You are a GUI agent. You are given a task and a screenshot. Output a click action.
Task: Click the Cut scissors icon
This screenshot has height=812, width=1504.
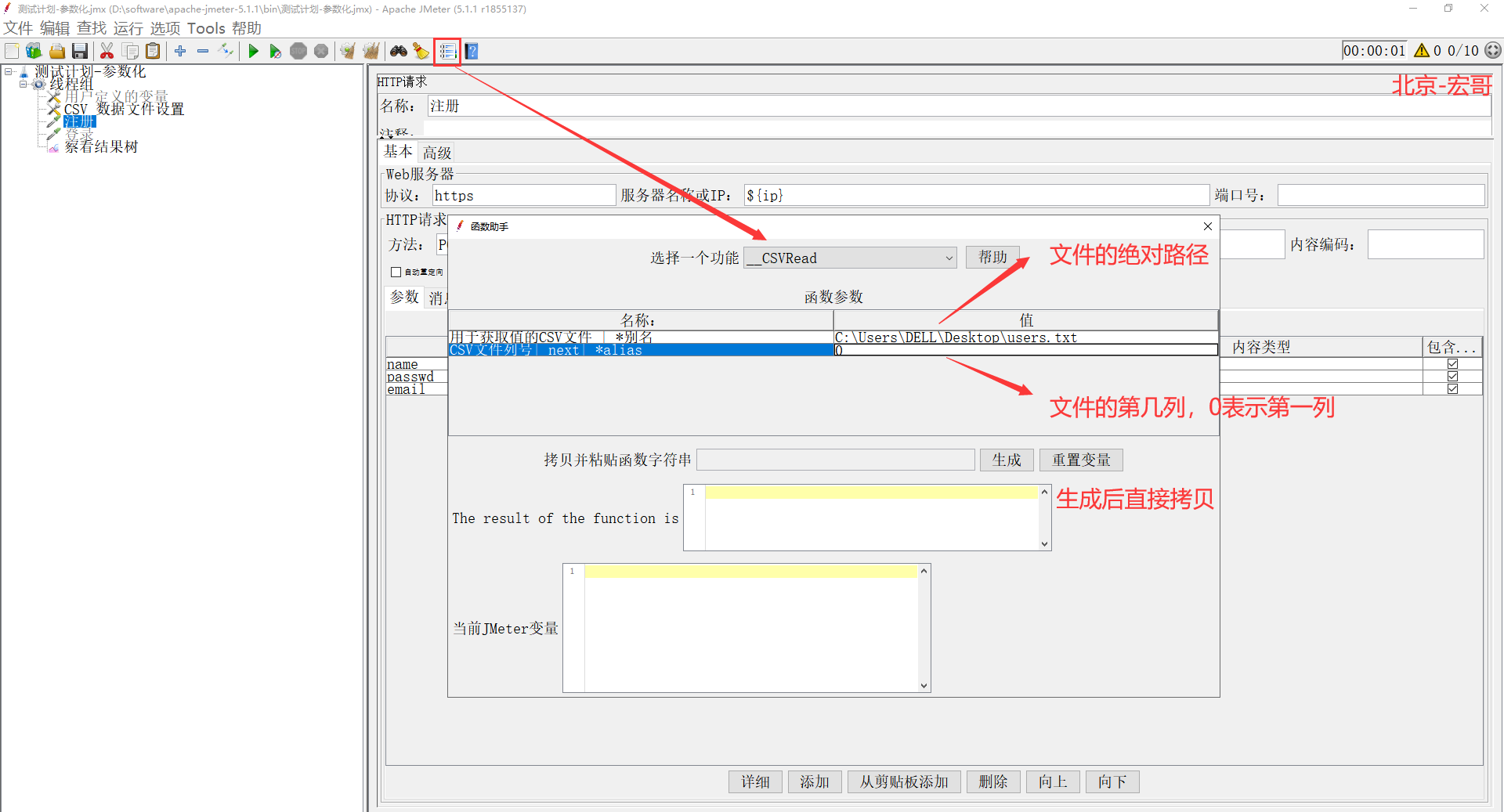pos(107,51)
